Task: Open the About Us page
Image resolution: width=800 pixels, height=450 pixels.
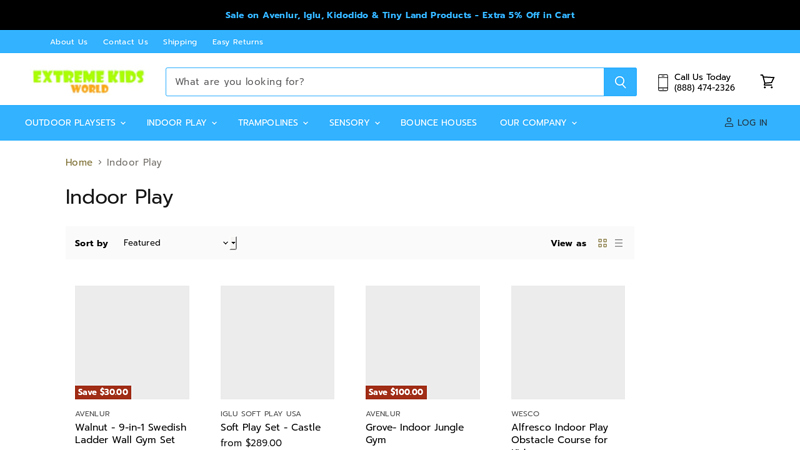Action: click(x=68, y=42)
